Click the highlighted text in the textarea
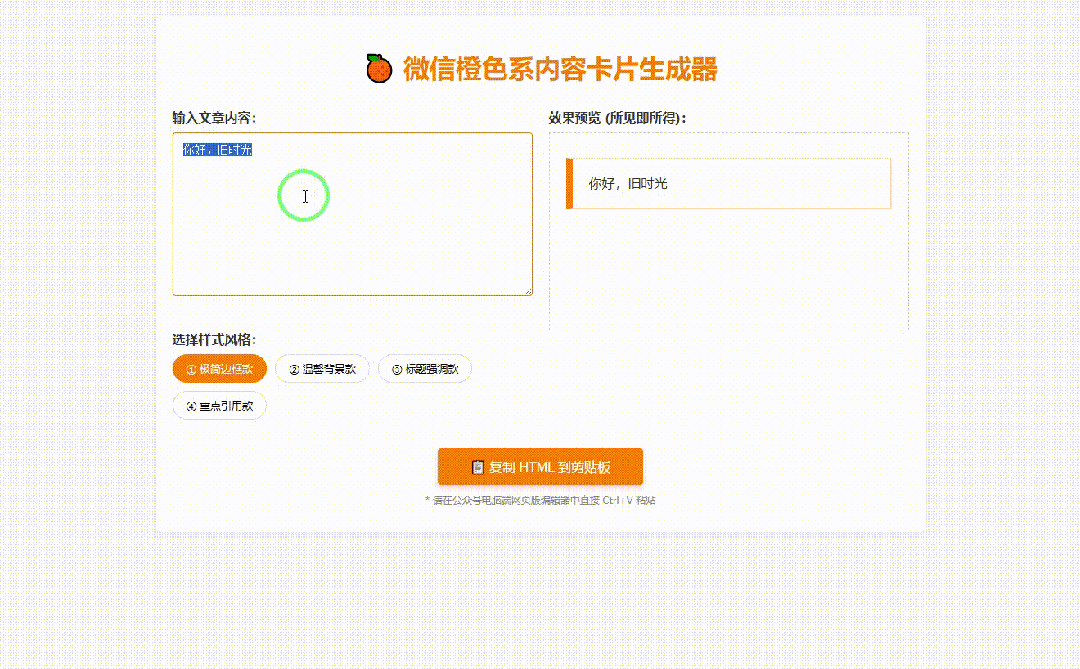 (x=217, y=150)
